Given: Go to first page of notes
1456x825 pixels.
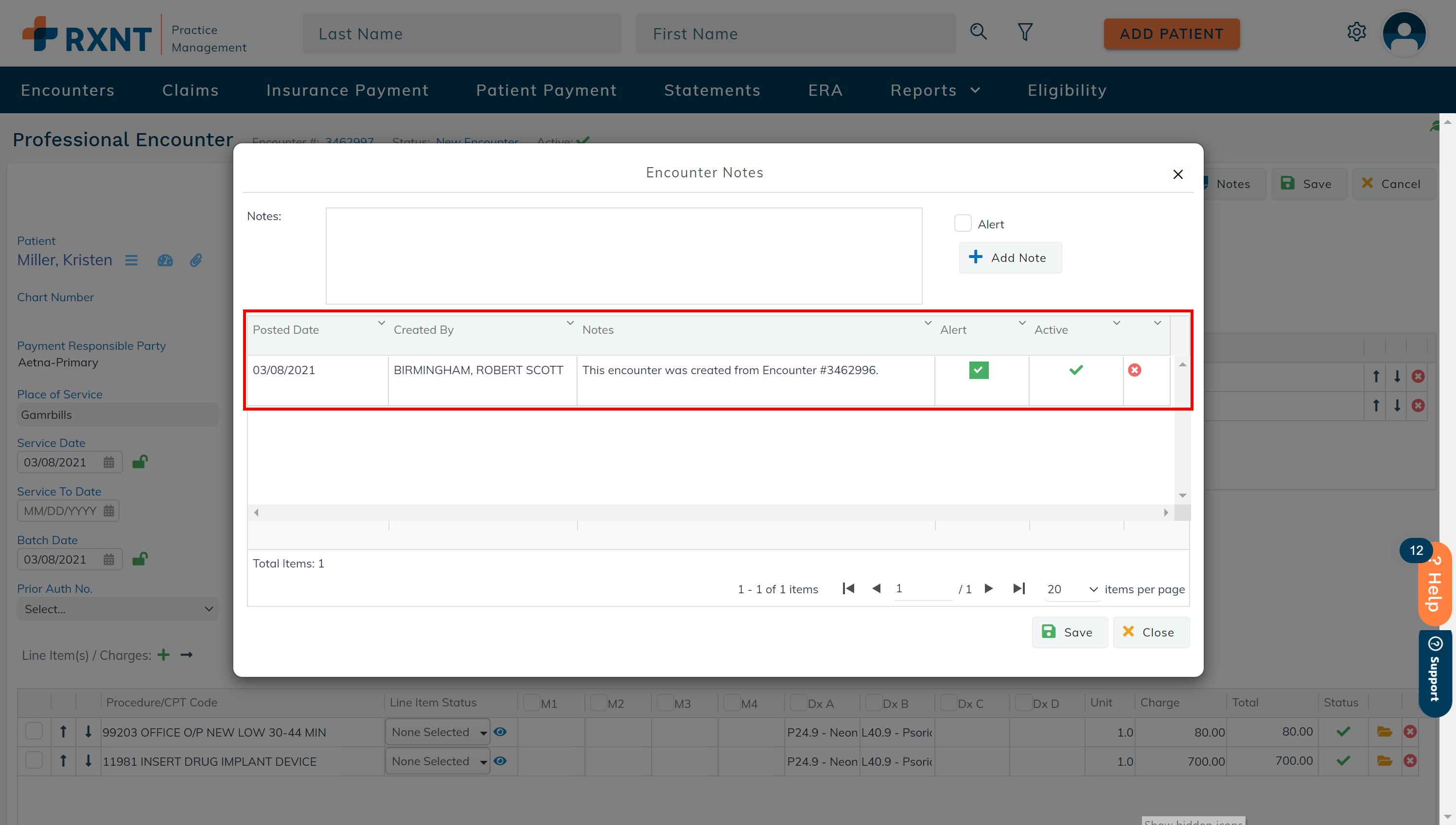Looking at the screenshot, I should click(x=848, y=589).
